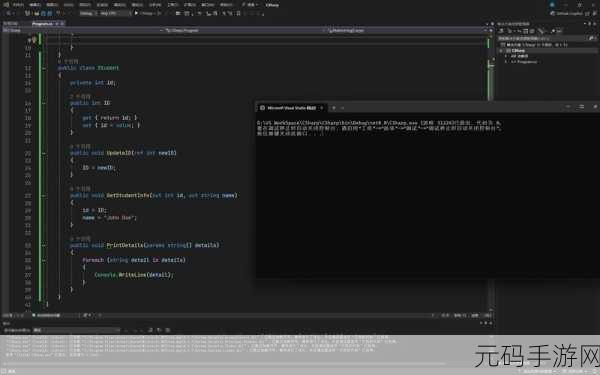Expand the dependencies node in Solution Explorer
Viewport: 600px width, 375px height.
point(506,56)
